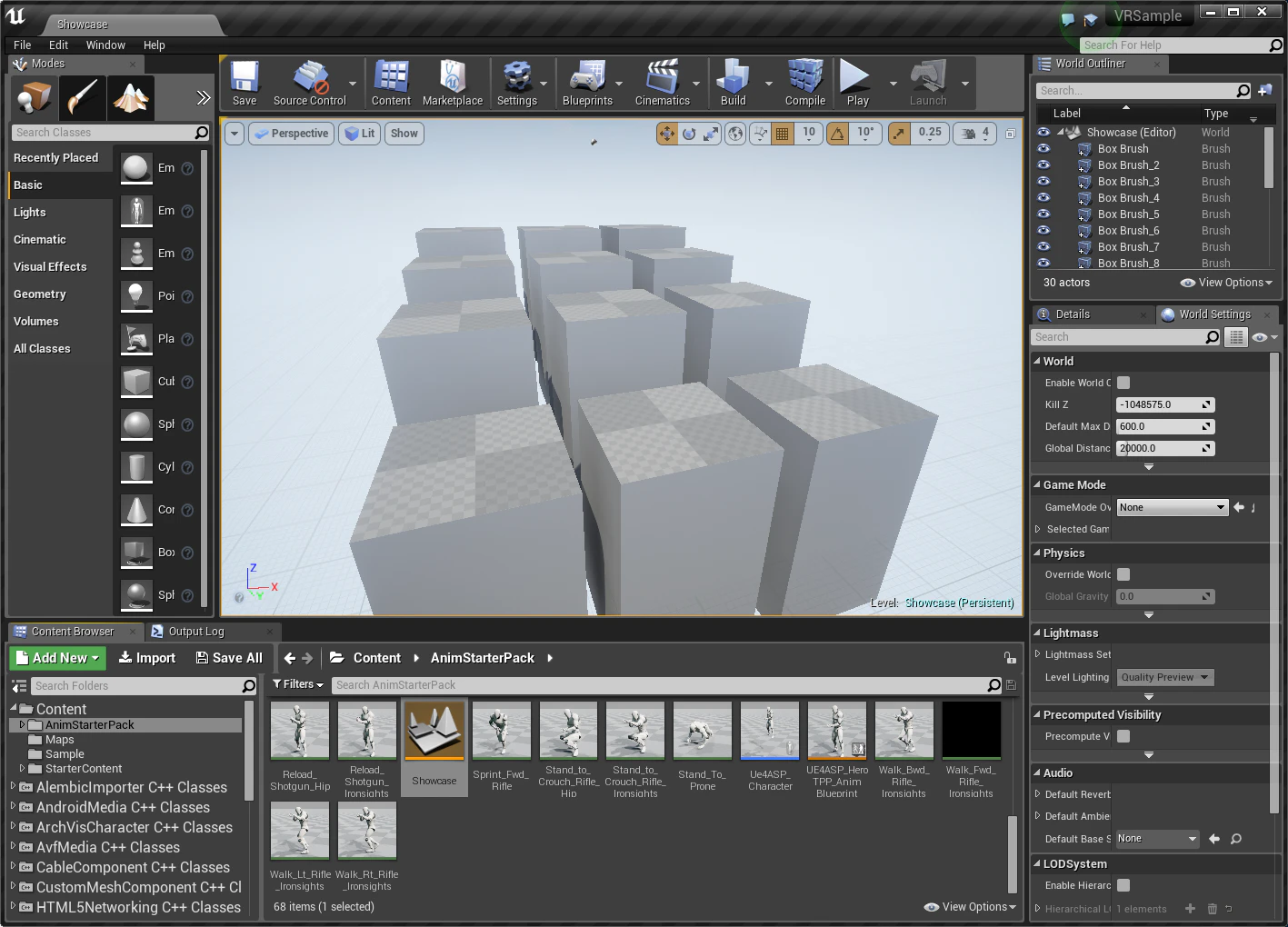Toggle visibility of Box Brush_2
The image size is (1288, 927).
[1043, 165]
